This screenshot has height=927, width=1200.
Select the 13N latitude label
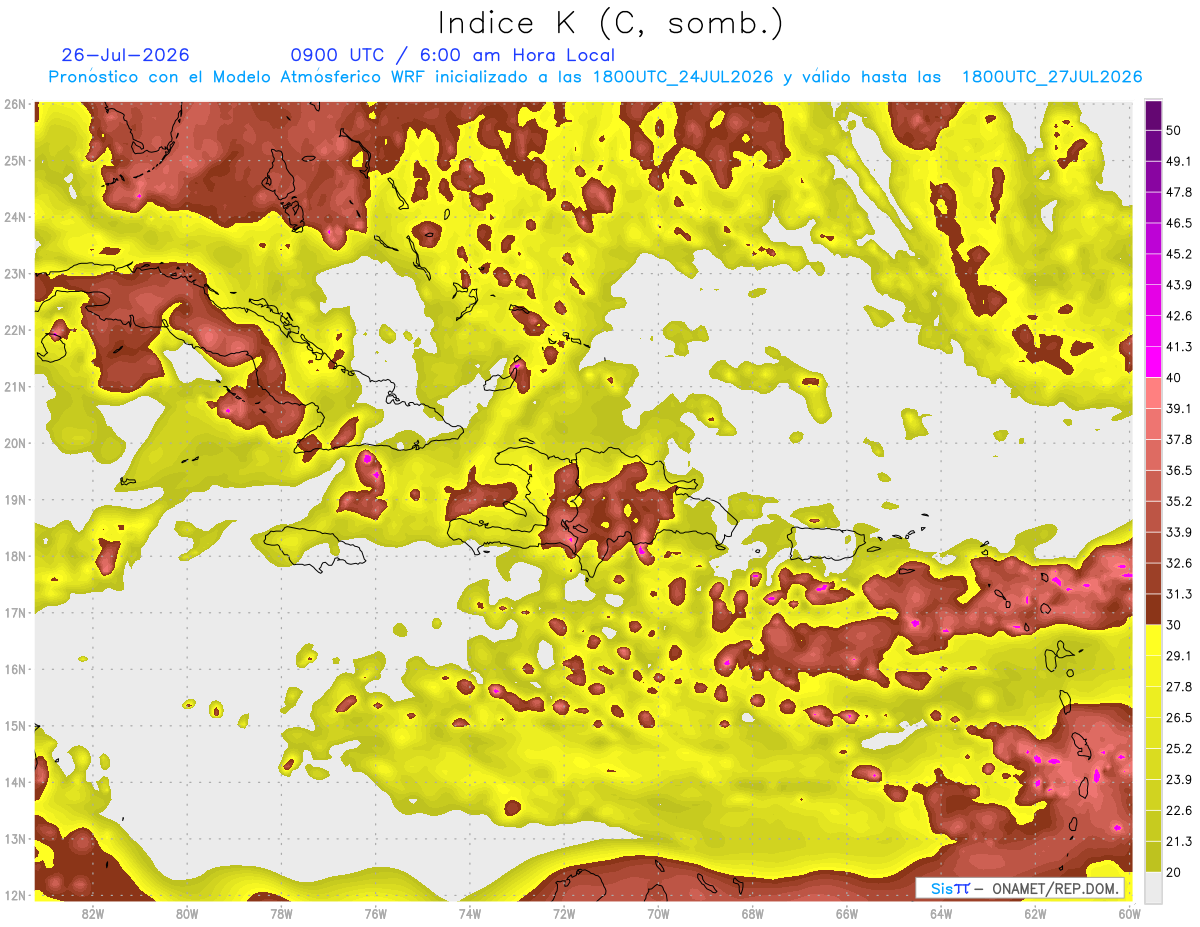point(15,838)
